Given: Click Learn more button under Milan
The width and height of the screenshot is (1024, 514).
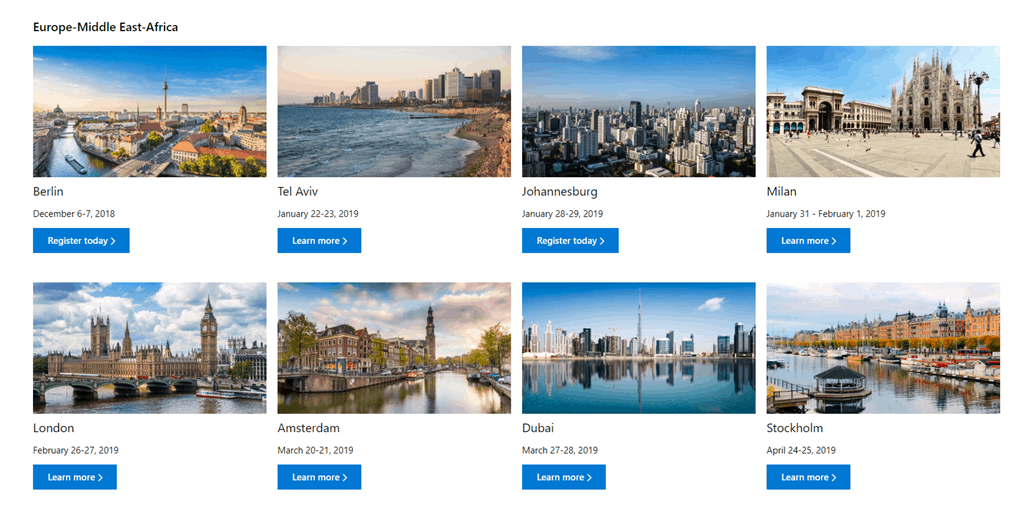Looking at the screenshot, I should point(808,241).
